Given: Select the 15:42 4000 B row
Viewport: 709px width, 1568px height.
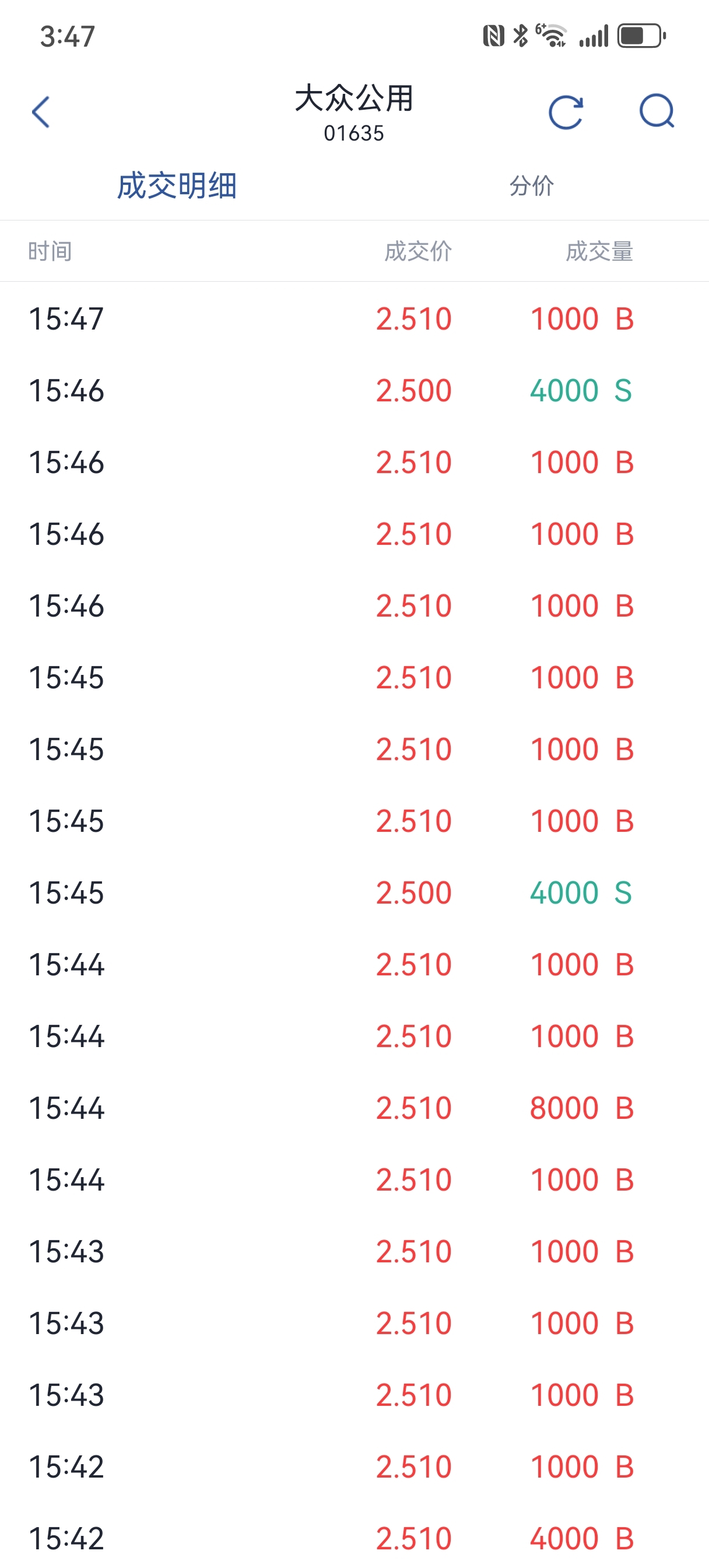Looking at the screenshot, I should click(354, 1538).
